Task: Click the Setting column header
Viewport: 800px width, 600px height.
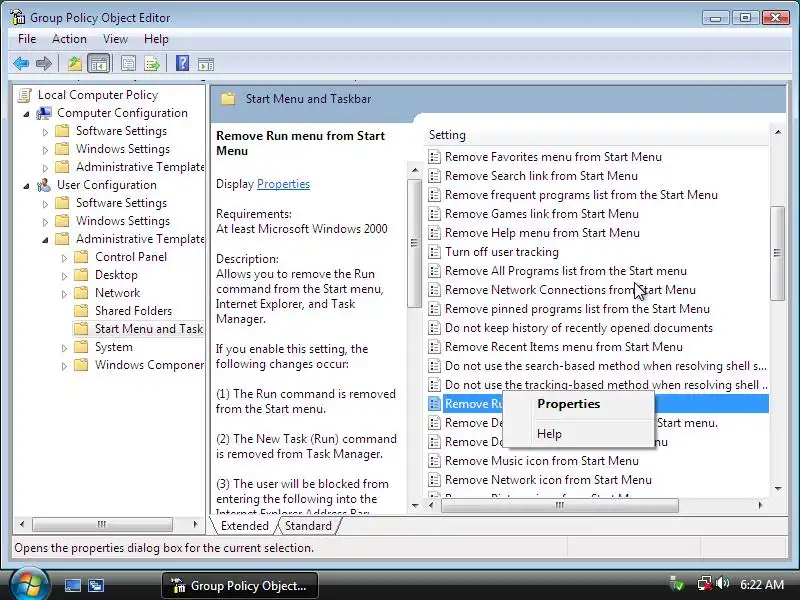Action: click(x=596, y=135)
